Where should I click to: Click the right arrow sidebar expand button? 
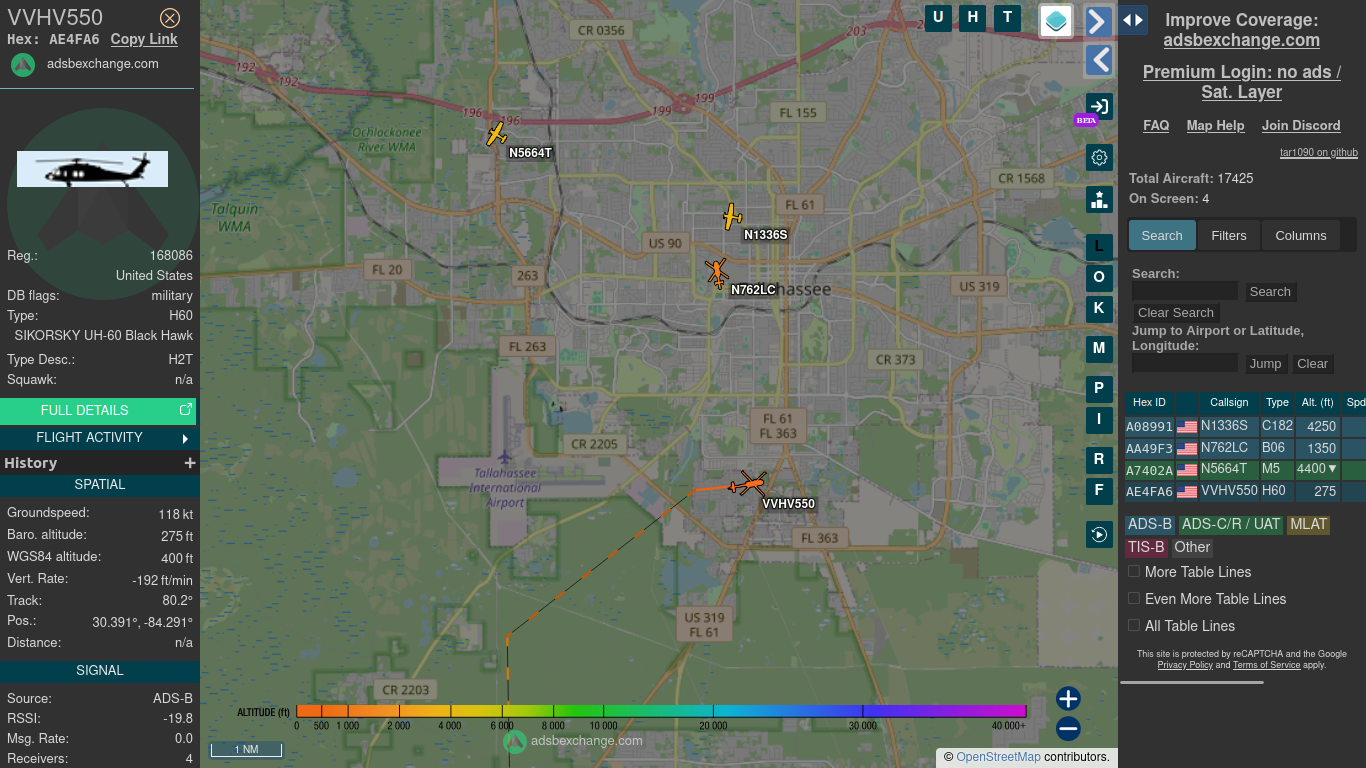(1099, 22)
